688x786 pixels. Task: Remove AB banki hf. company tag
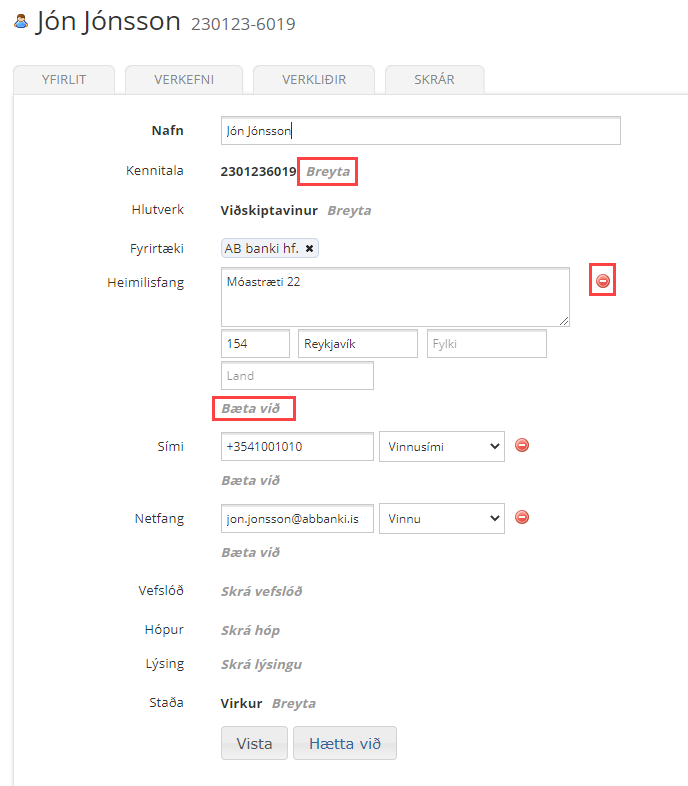tap(310, 248)
